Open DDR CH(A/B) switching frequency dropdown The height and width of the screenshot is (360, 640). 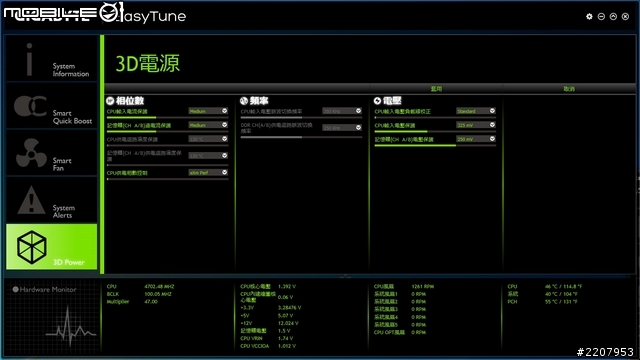point(342,128)
